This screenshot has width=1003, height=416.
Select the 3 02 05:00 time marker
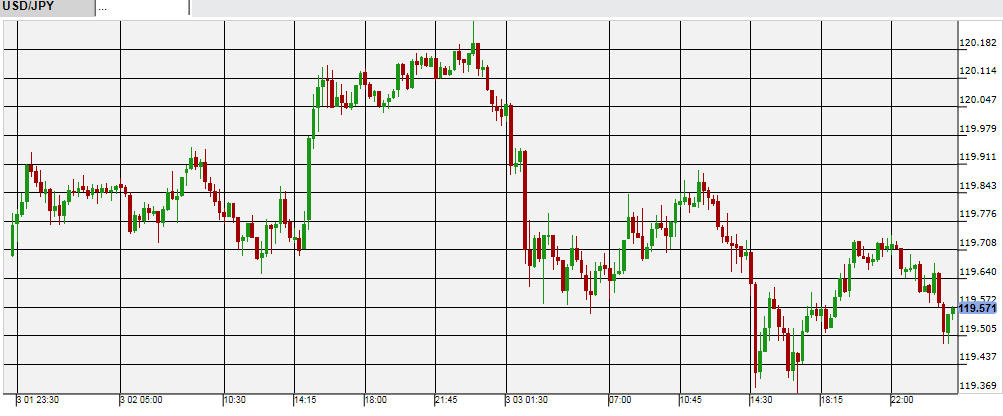coord(140,400)
